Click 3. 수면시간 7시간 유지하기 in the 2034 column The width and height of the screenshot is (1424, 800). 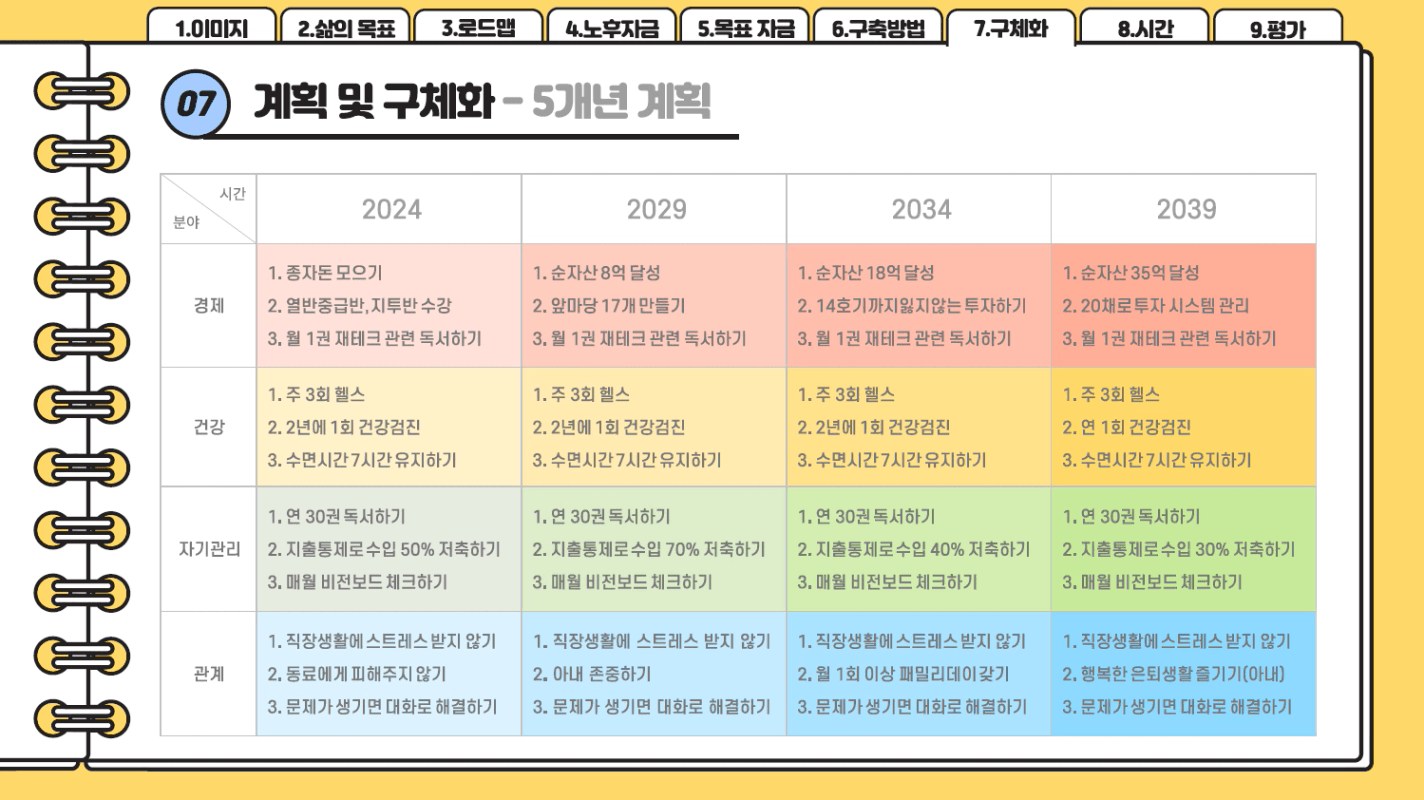tap(892, 461)
